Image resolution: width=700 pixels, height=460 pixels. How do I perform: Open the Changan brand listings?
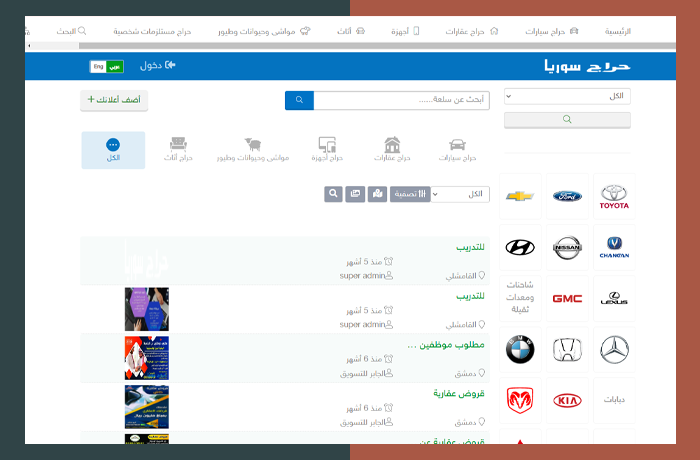coord(614,247)
